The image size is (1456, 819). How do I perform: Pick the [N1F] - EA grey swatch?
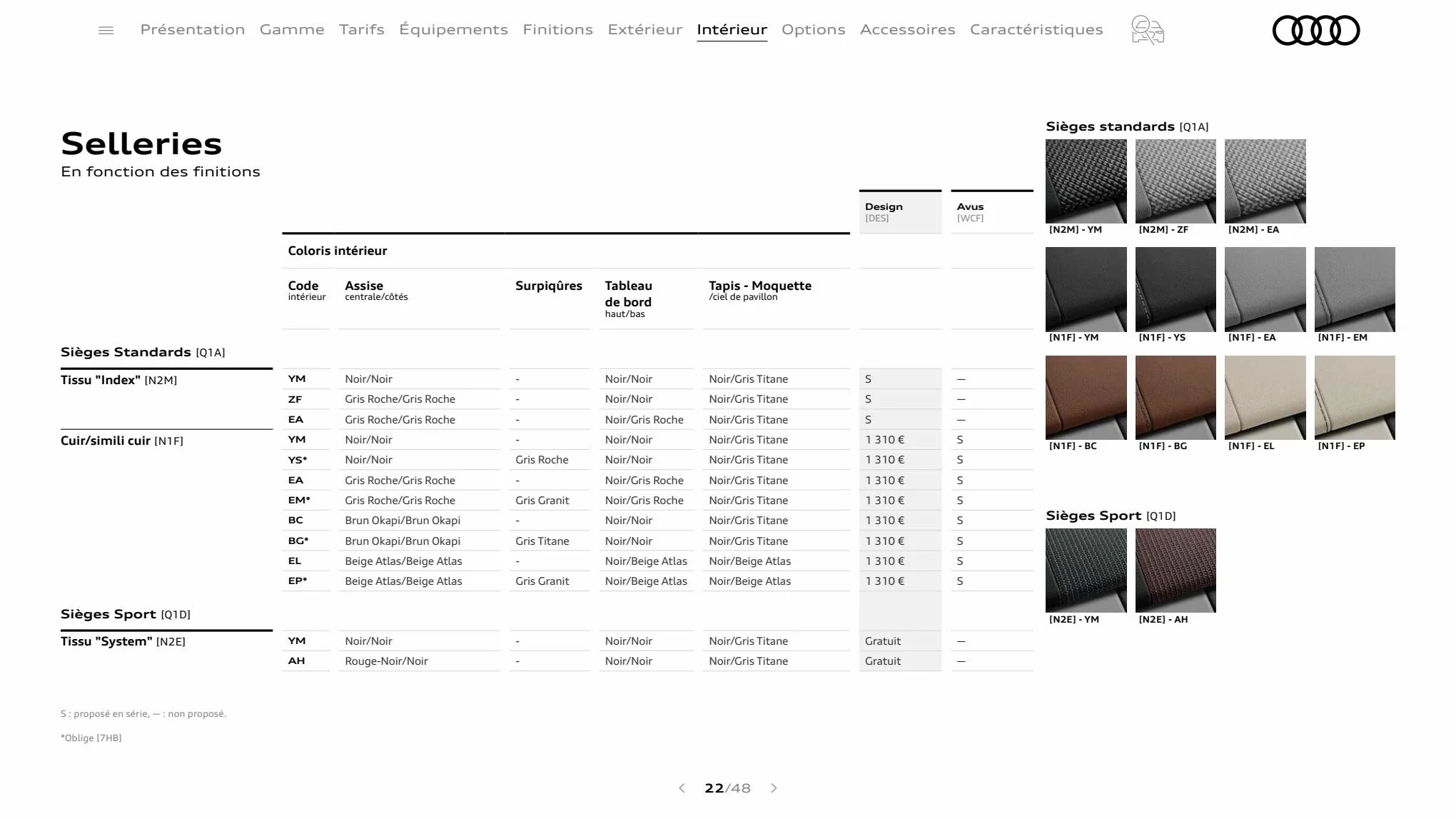1265,289
